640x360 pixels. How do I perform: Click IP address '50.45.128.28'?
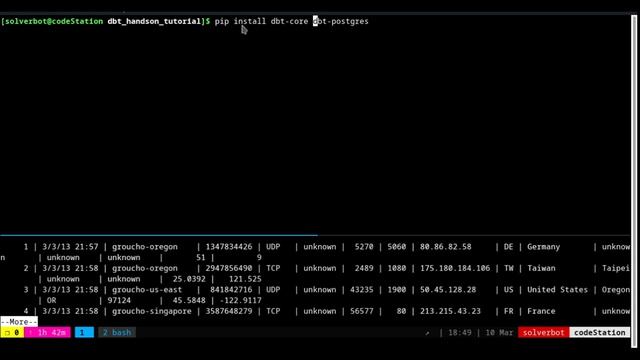tap(448, 289)
